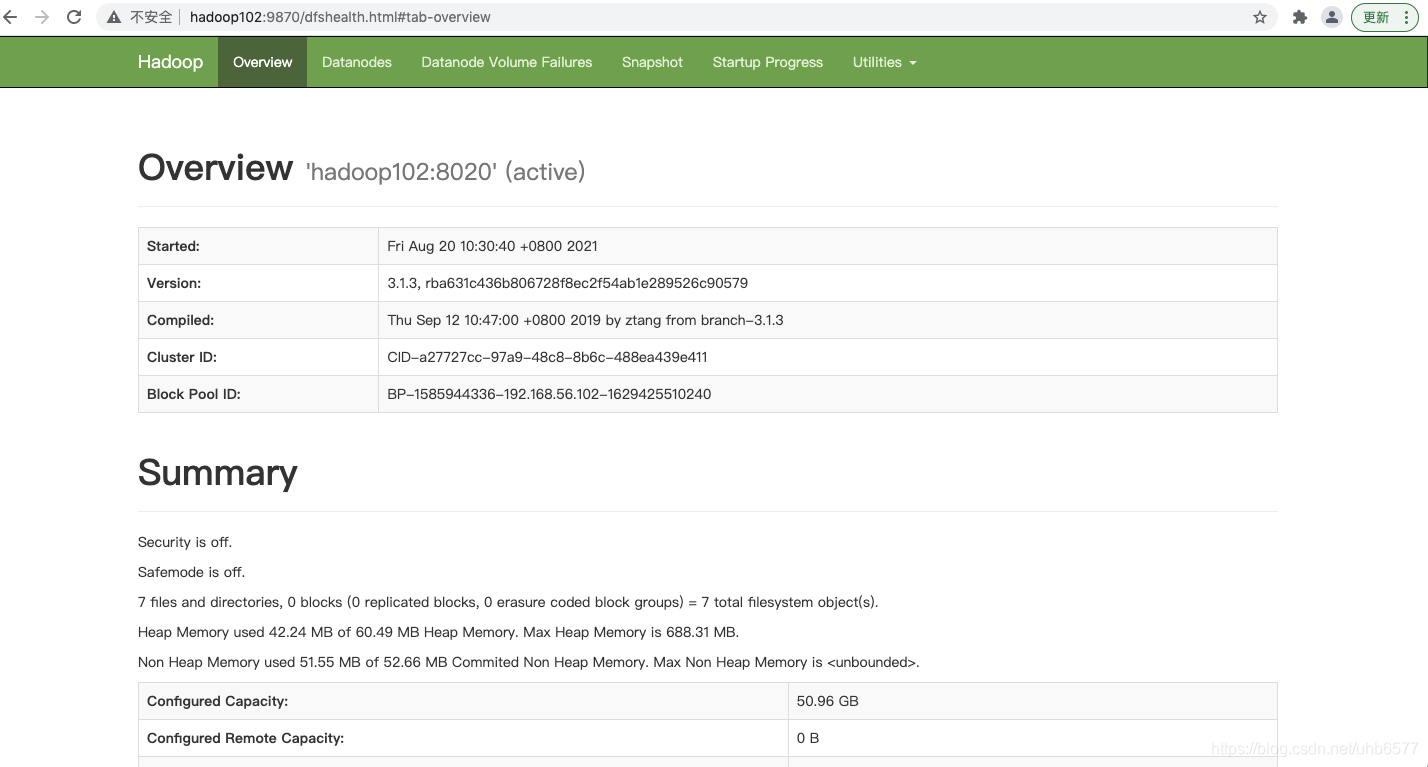The width and height of the screenshot is (1428, 767).
Task: Select the Started date 'Fri Aug 20 10:30:40' value
Action: (492, 246)
